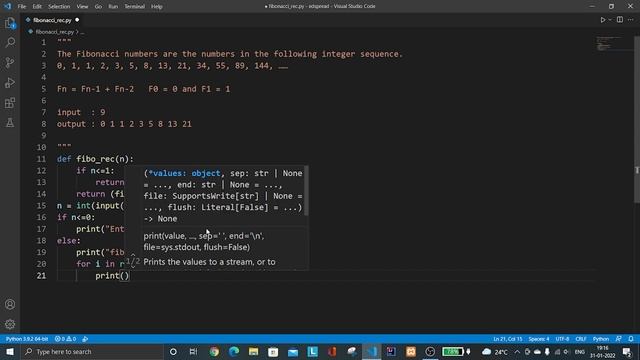
Task: Open the Source Control view
Action: (10, 62)
